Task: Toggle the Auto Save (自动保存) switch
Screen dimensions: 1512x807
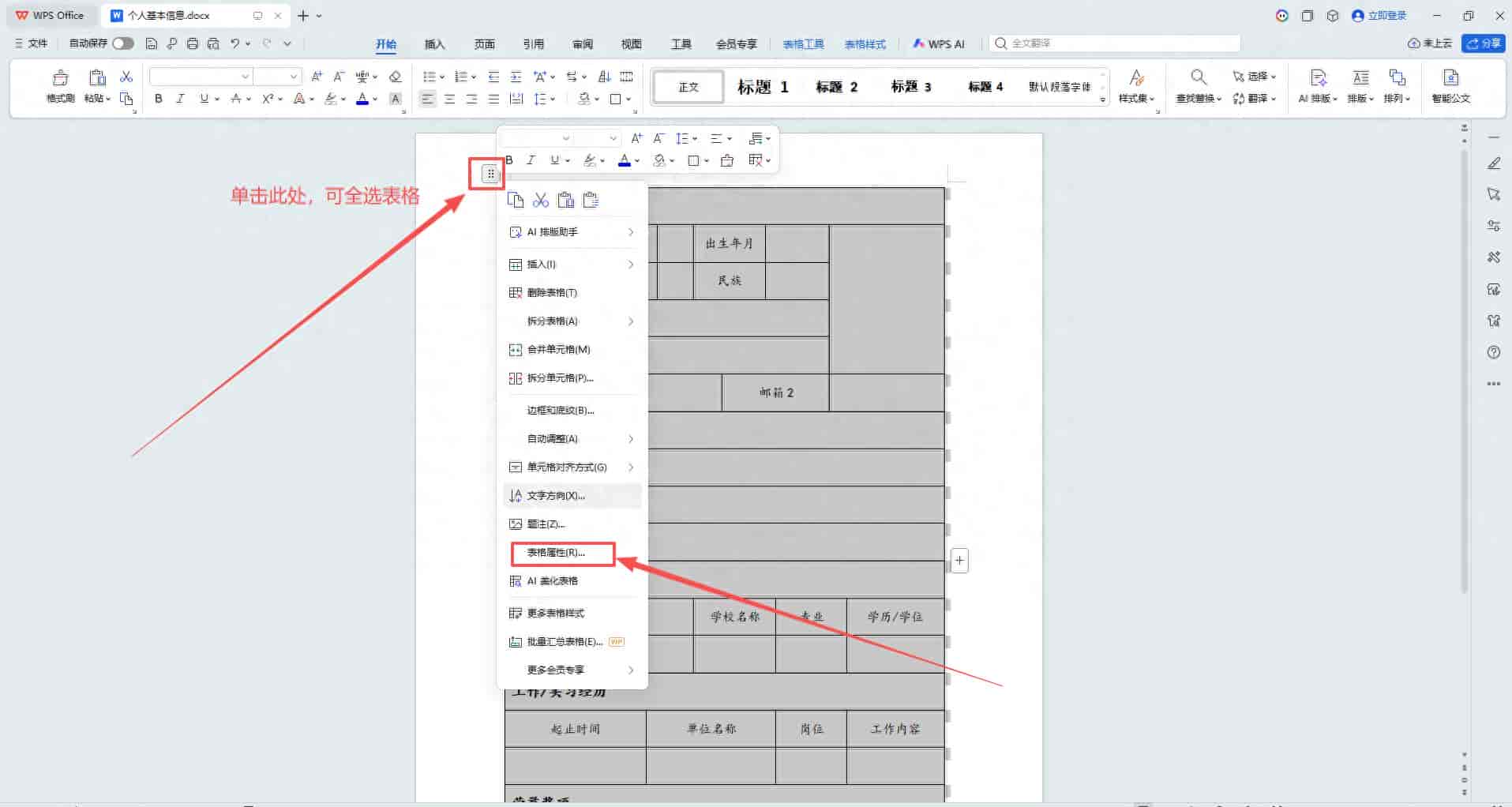Action: click(123, 43)
